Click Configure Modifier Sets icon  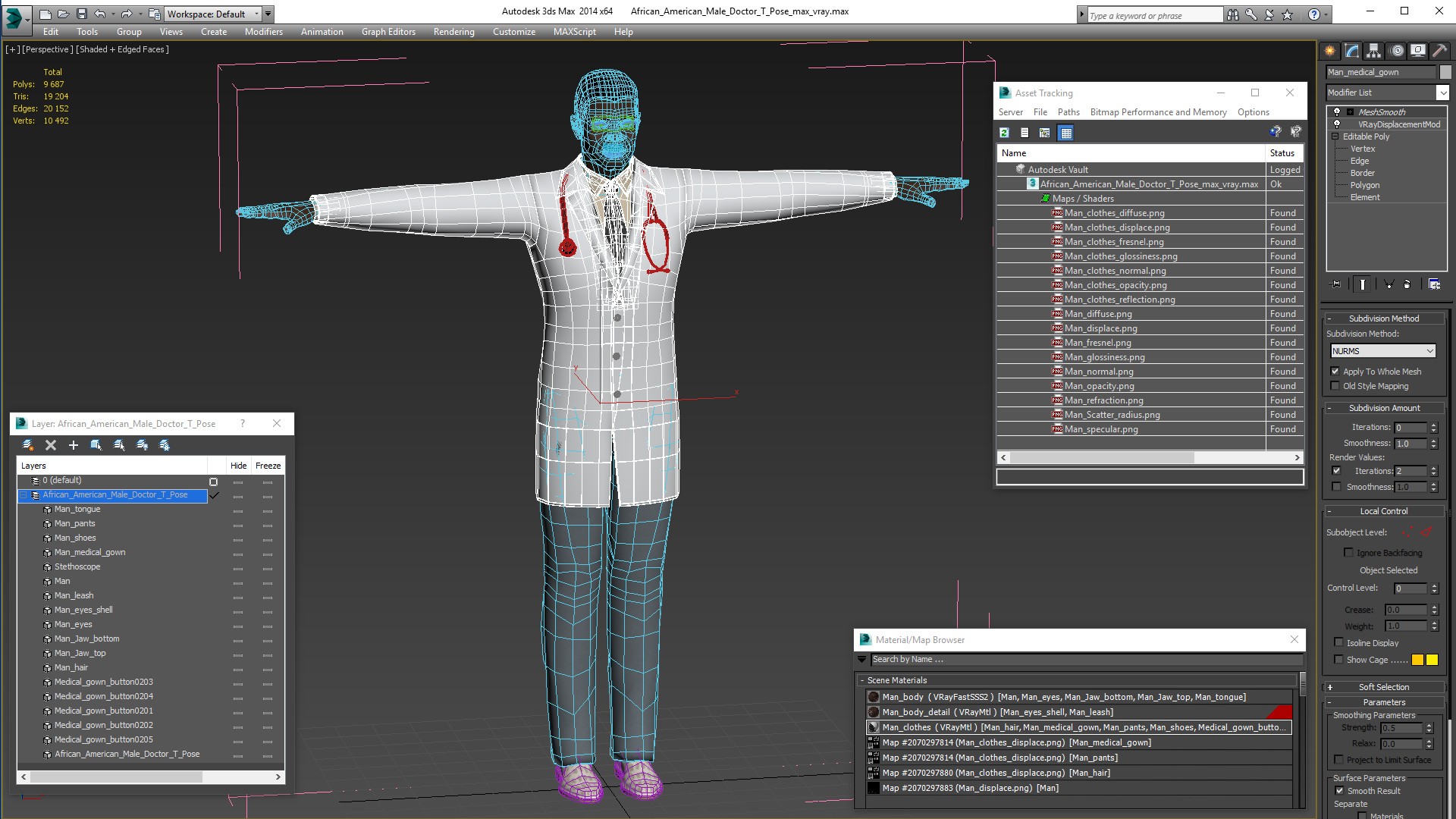pyautogui.click(x=1435, y=284)
